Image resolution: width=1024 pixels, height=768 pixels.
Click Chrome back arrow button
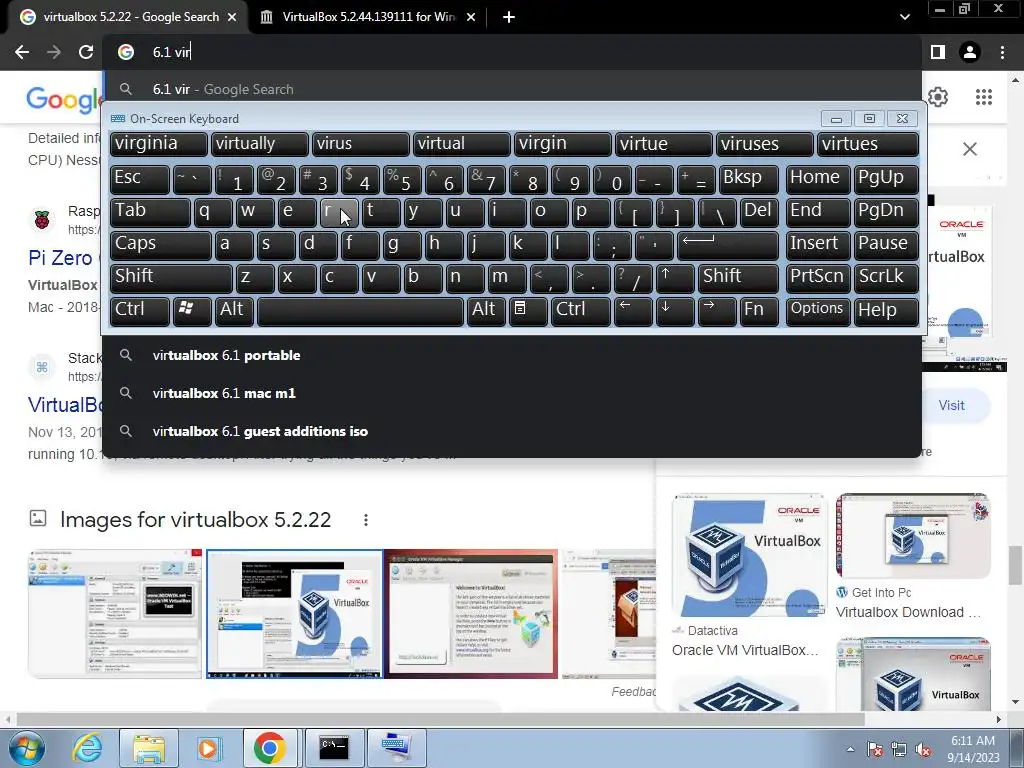[22, 52]
